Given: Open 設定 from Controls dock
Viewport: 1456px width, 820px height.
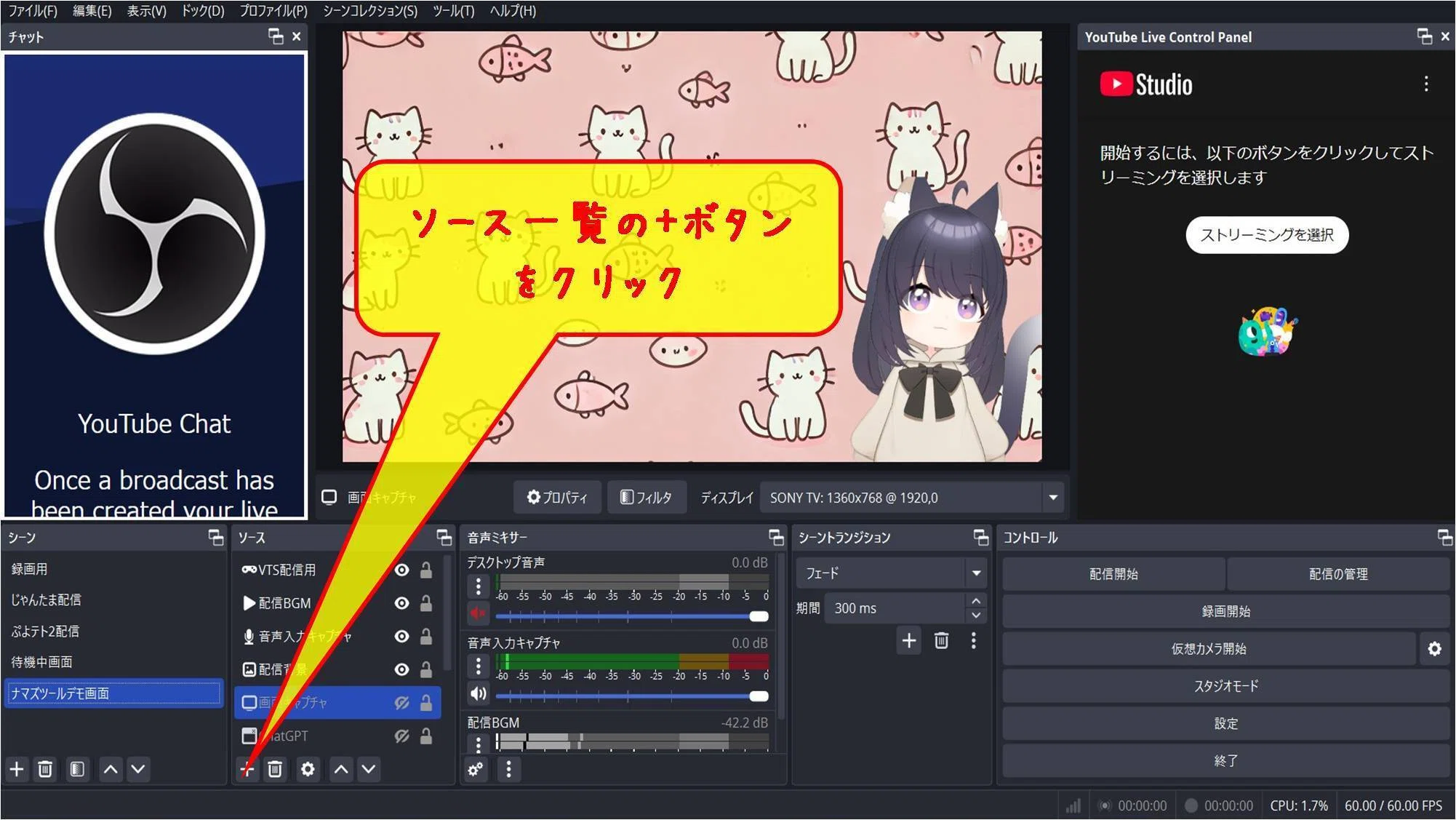Looking at the screenshot, I should coord(1226,723).
